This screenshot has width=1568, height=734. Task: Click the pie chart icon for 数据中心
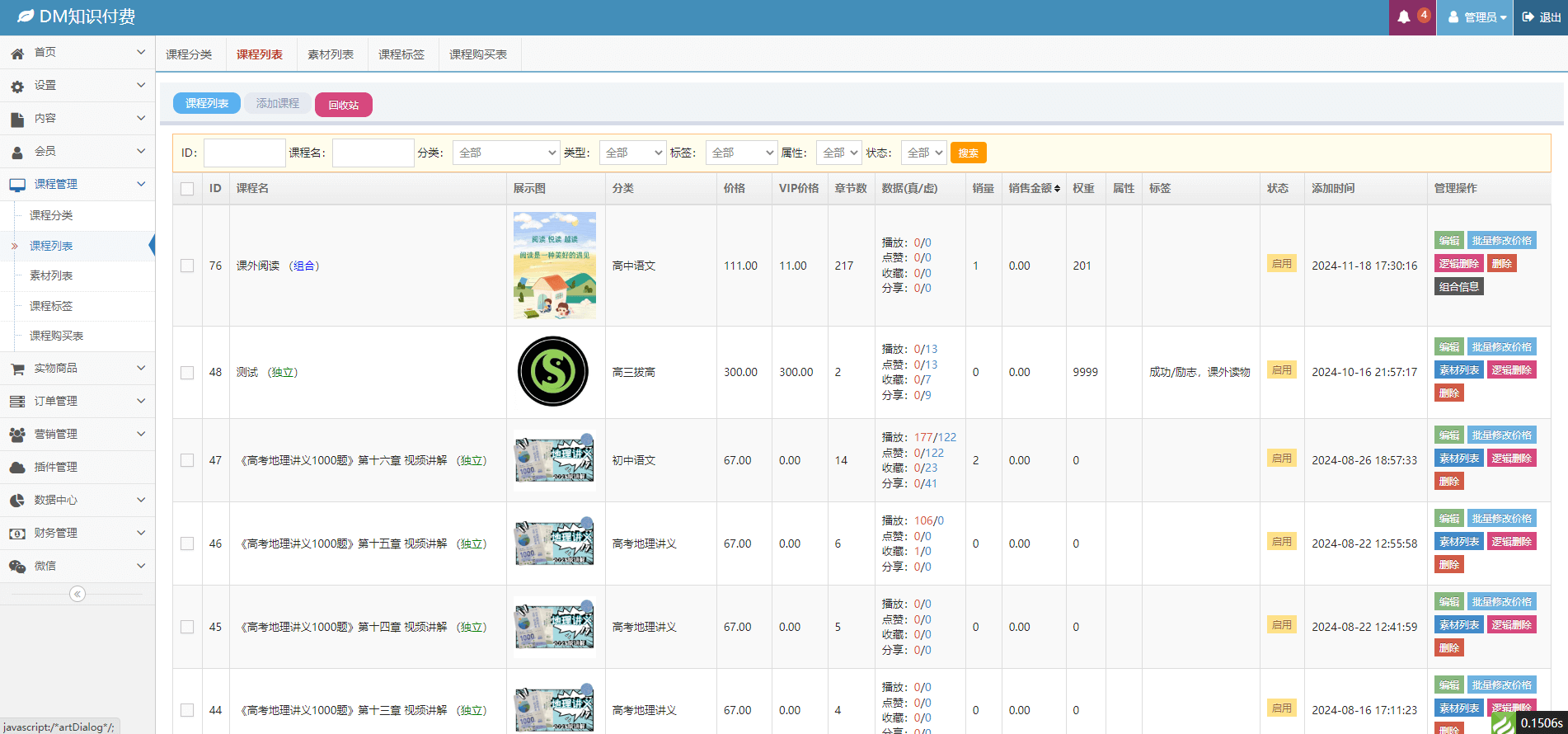[17, 501]
